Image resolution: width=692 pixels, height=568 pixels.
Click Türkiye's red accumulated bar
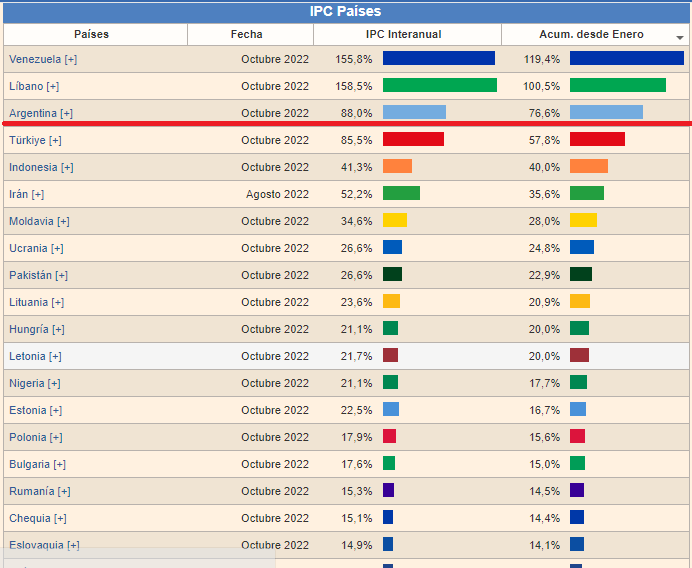click(x=597, y=140)
